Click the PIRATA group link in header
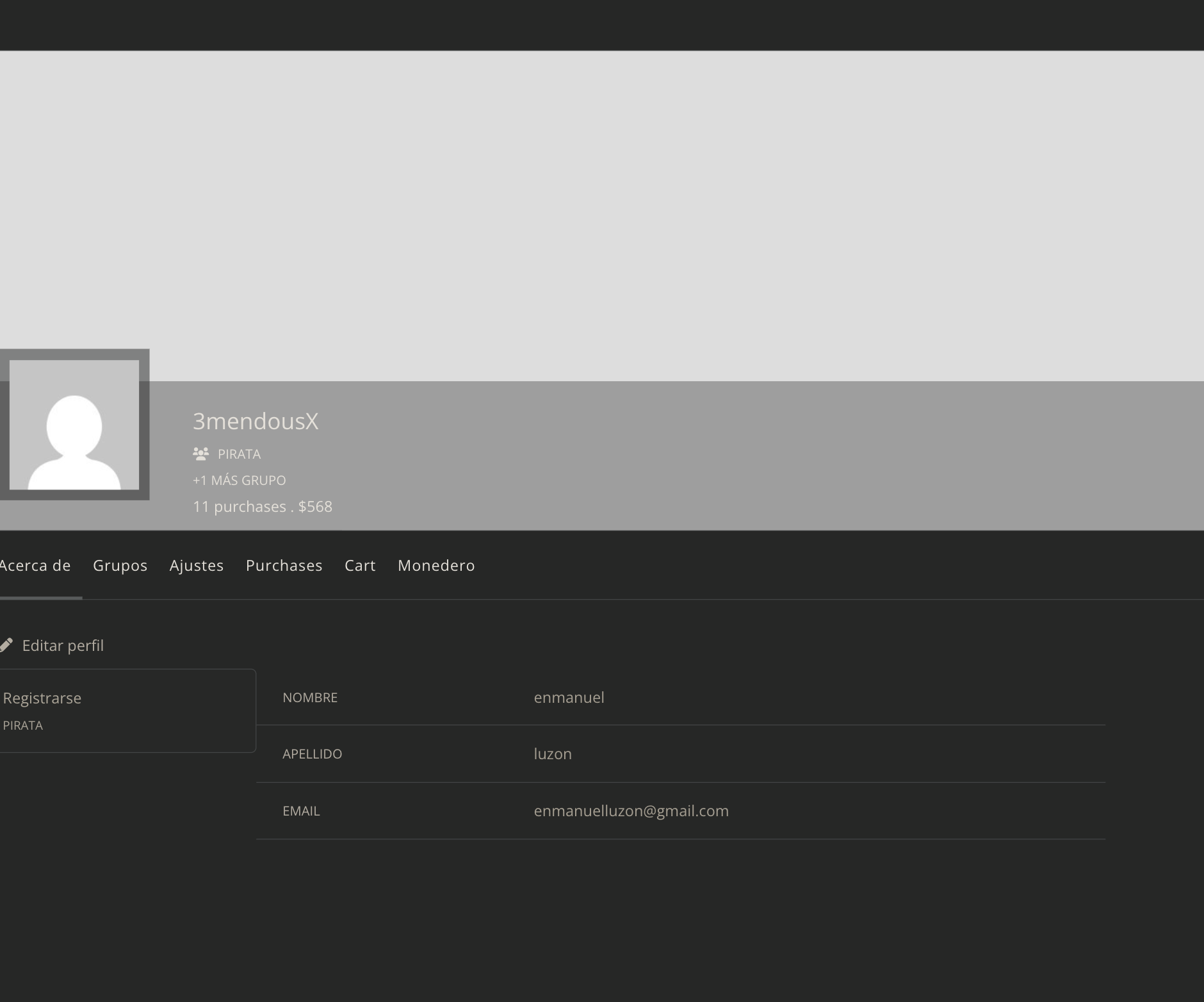Viewport: 1204px width, 1002px height. pyautogui.click(x=239, y=454)
